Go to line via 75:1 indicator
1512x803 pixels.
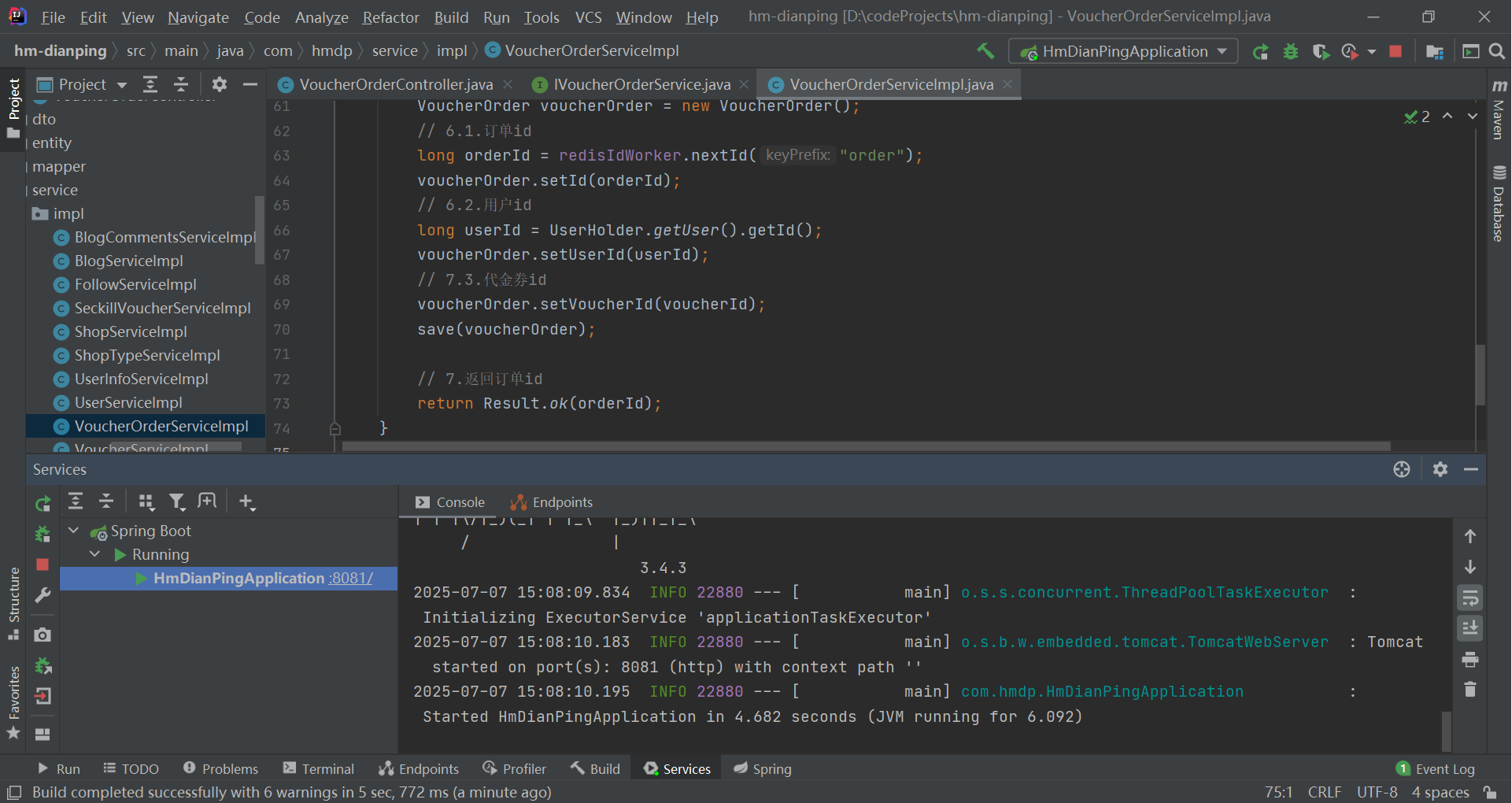tap(1279, 792)
